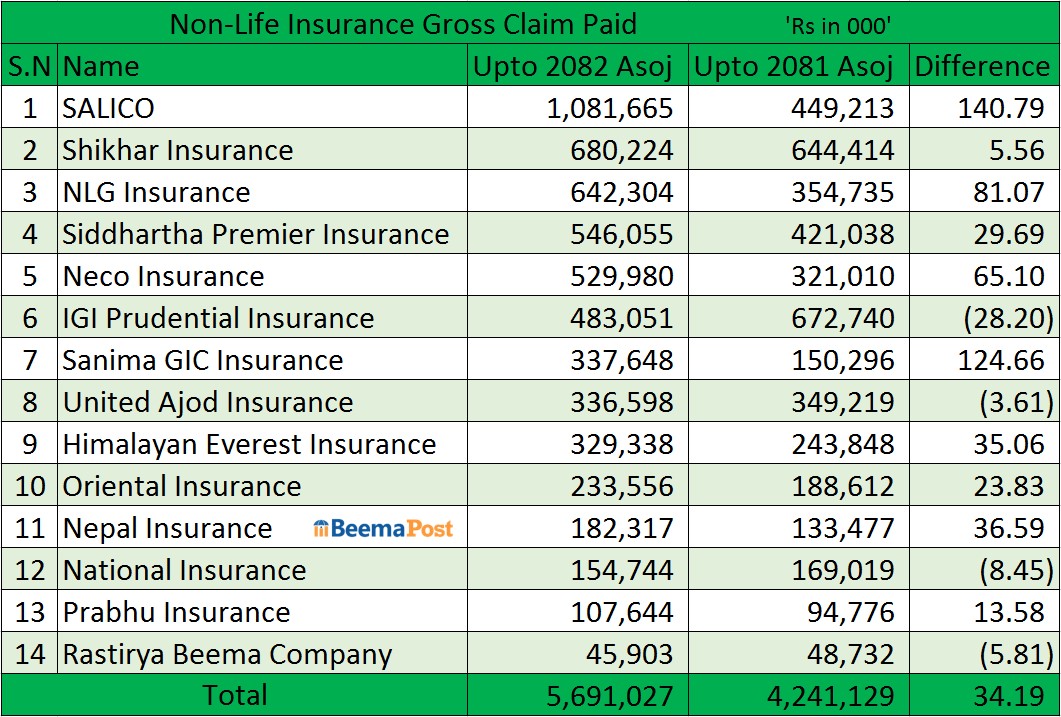Select the table title 'Non-Life Insurance Gross Claim Paid'

tap(403, 23)
